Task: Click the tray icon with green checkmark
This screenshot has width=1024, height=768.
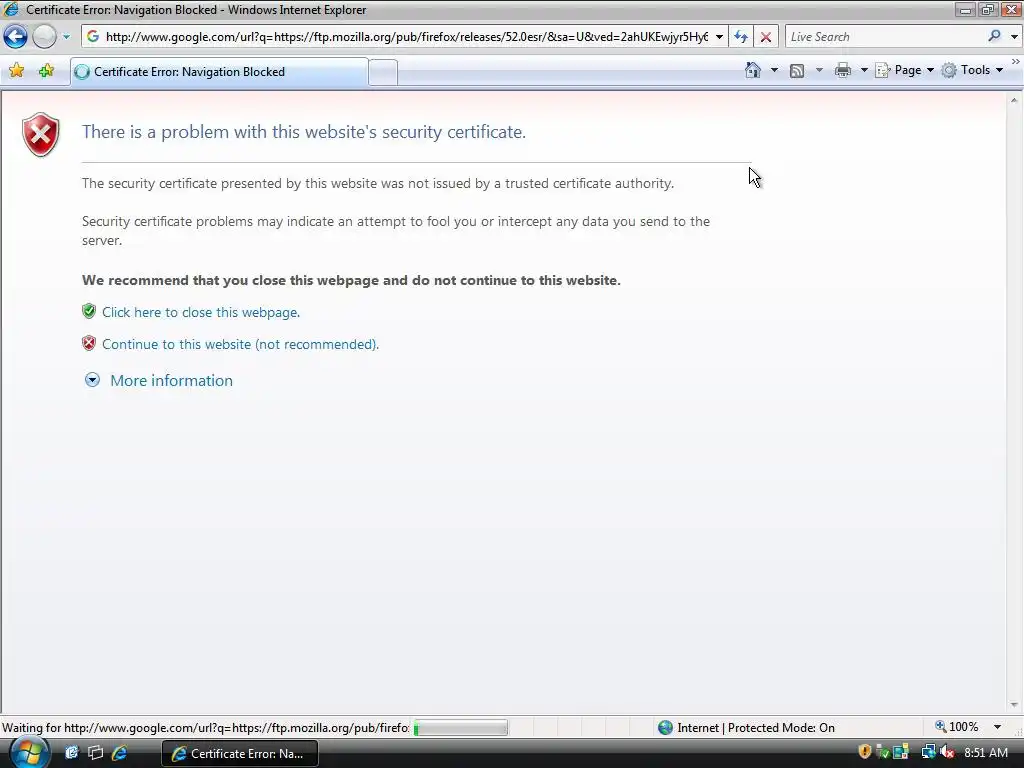Action: coord(883,753)
